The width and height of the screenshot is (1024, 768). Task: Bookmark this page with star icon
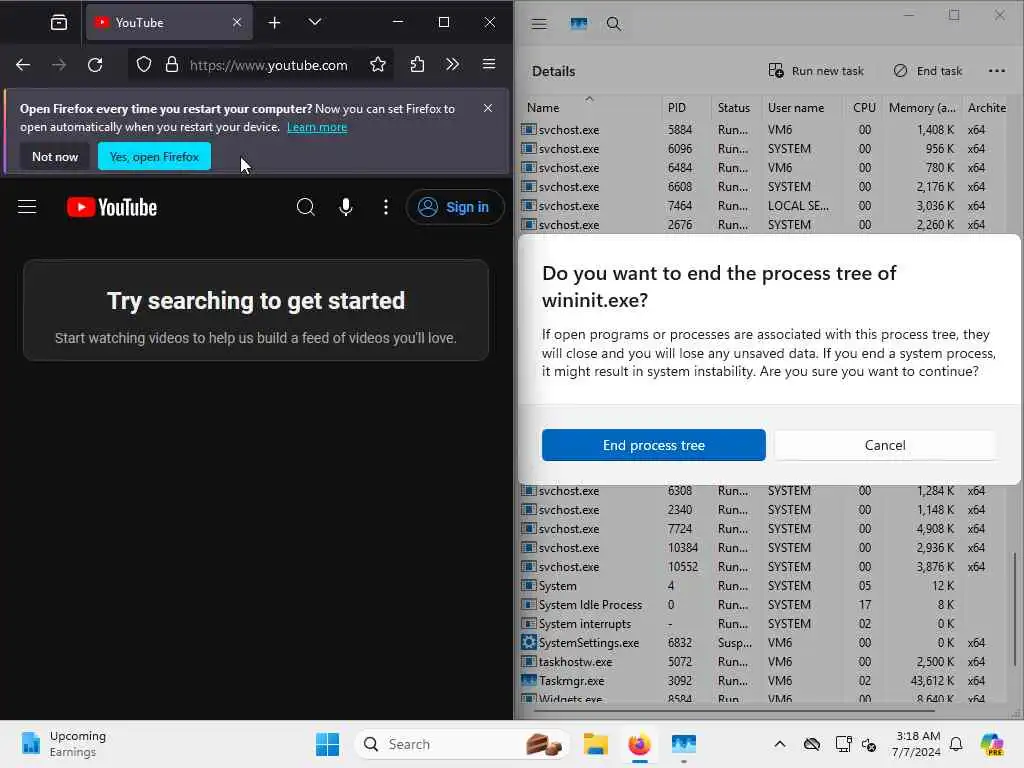pos(377,65)
